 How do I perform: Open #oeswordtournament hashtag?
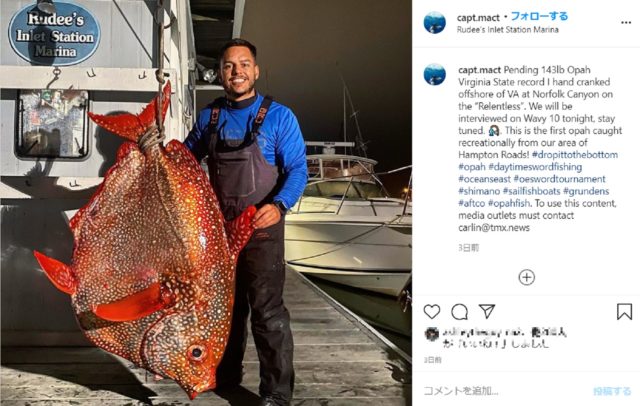tap(560, 179)
